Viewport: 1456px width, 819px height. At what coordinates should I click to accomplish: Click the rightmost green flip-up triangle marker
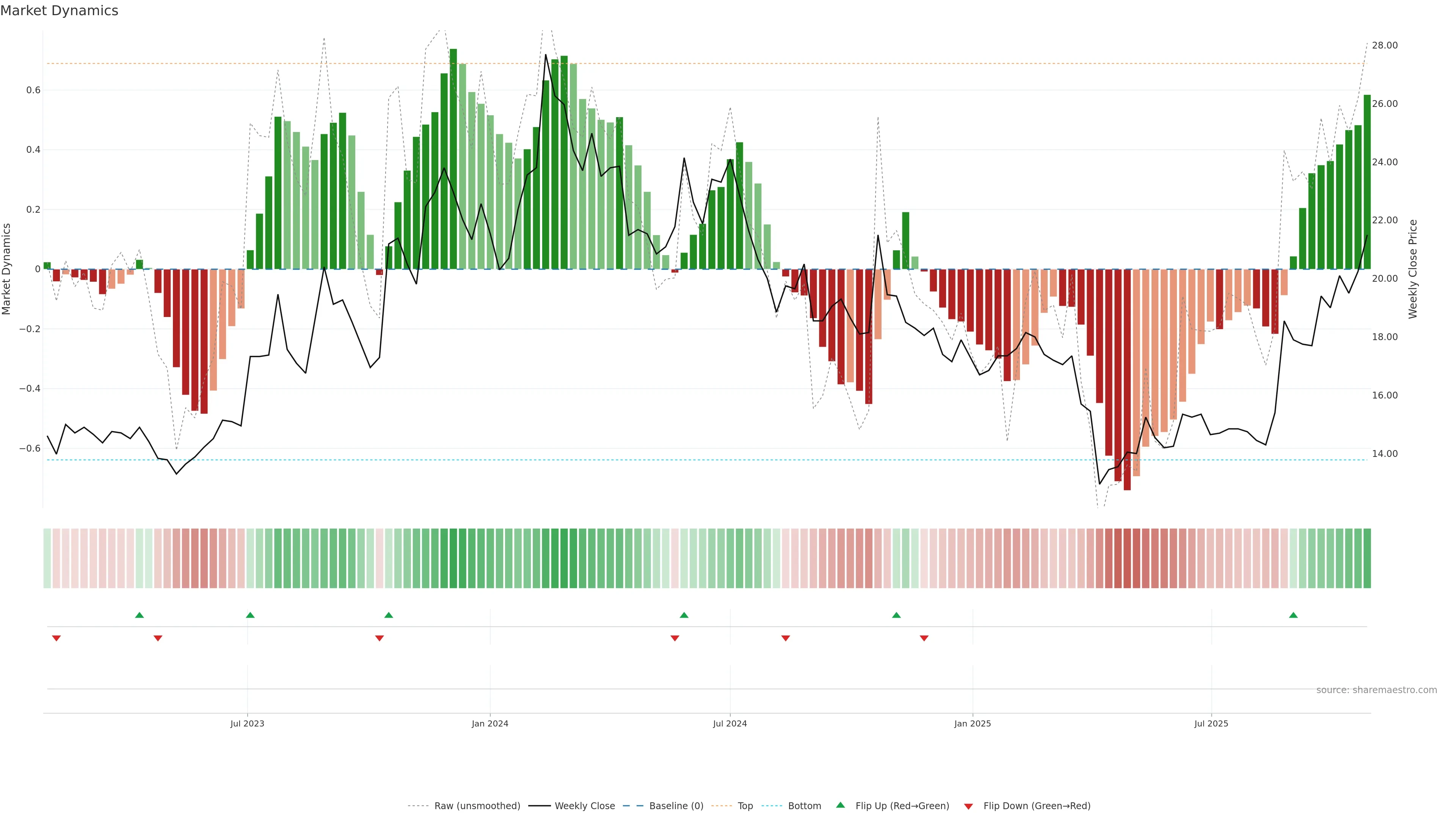pyautogui.click(x=1293, y=615)
